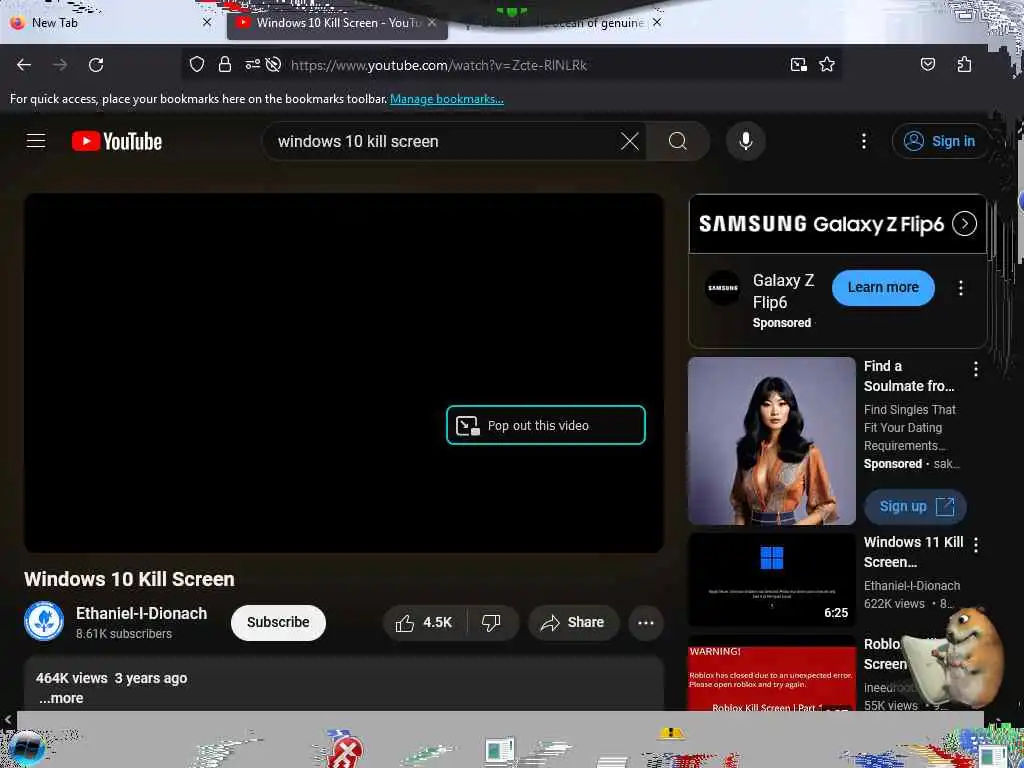Subscribe to Ethaniel-I-Dionach

click(x=278, y=622)
